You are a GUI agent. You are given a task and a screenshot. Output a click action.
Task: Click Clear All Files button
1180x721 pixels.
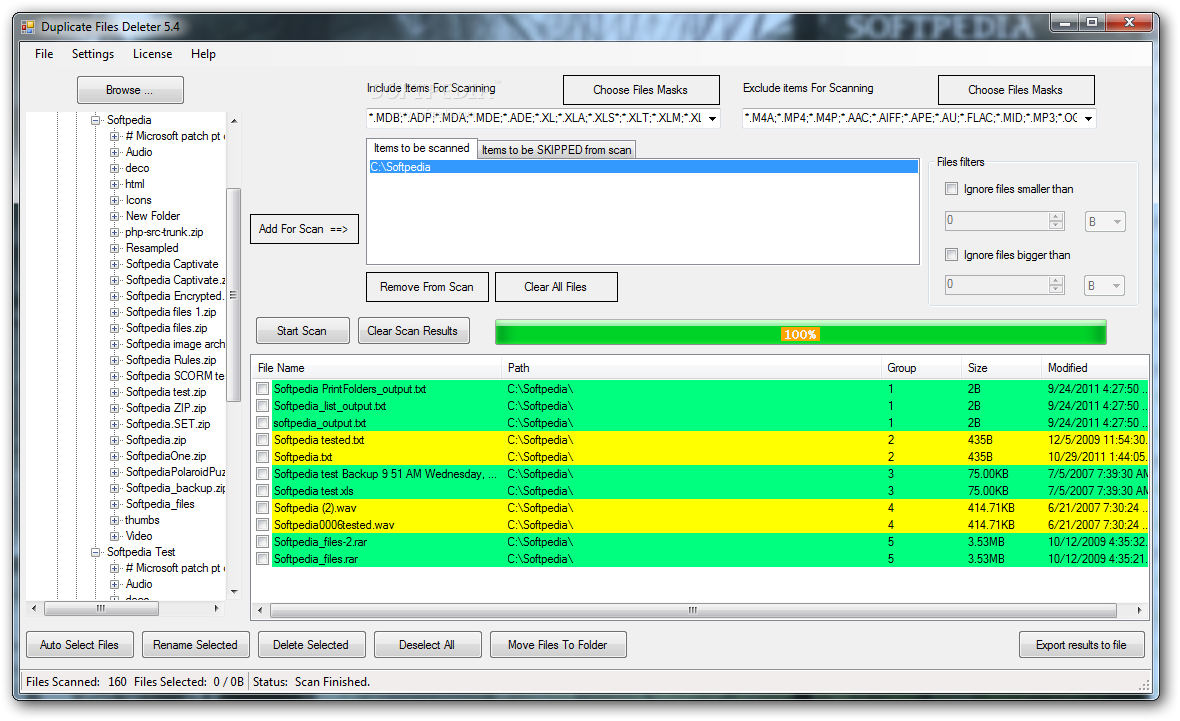click(x=555, y=287)
